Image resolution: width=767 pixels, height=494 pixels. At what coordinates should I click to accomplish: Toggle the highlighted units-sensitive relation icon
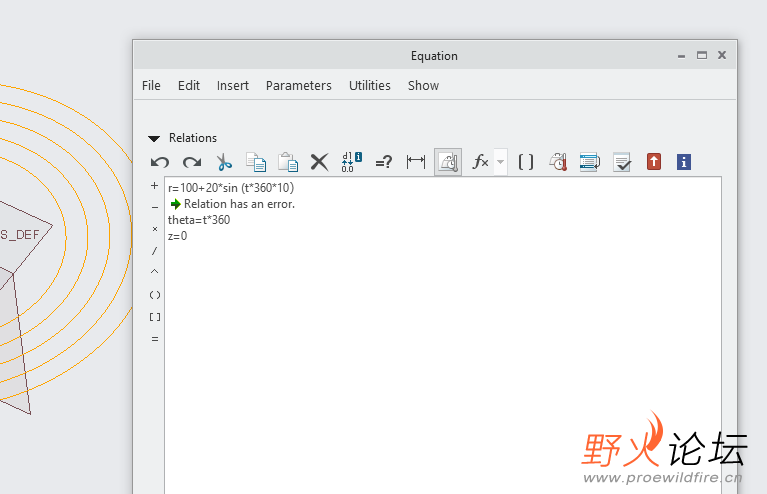click(x=448, y=162)
